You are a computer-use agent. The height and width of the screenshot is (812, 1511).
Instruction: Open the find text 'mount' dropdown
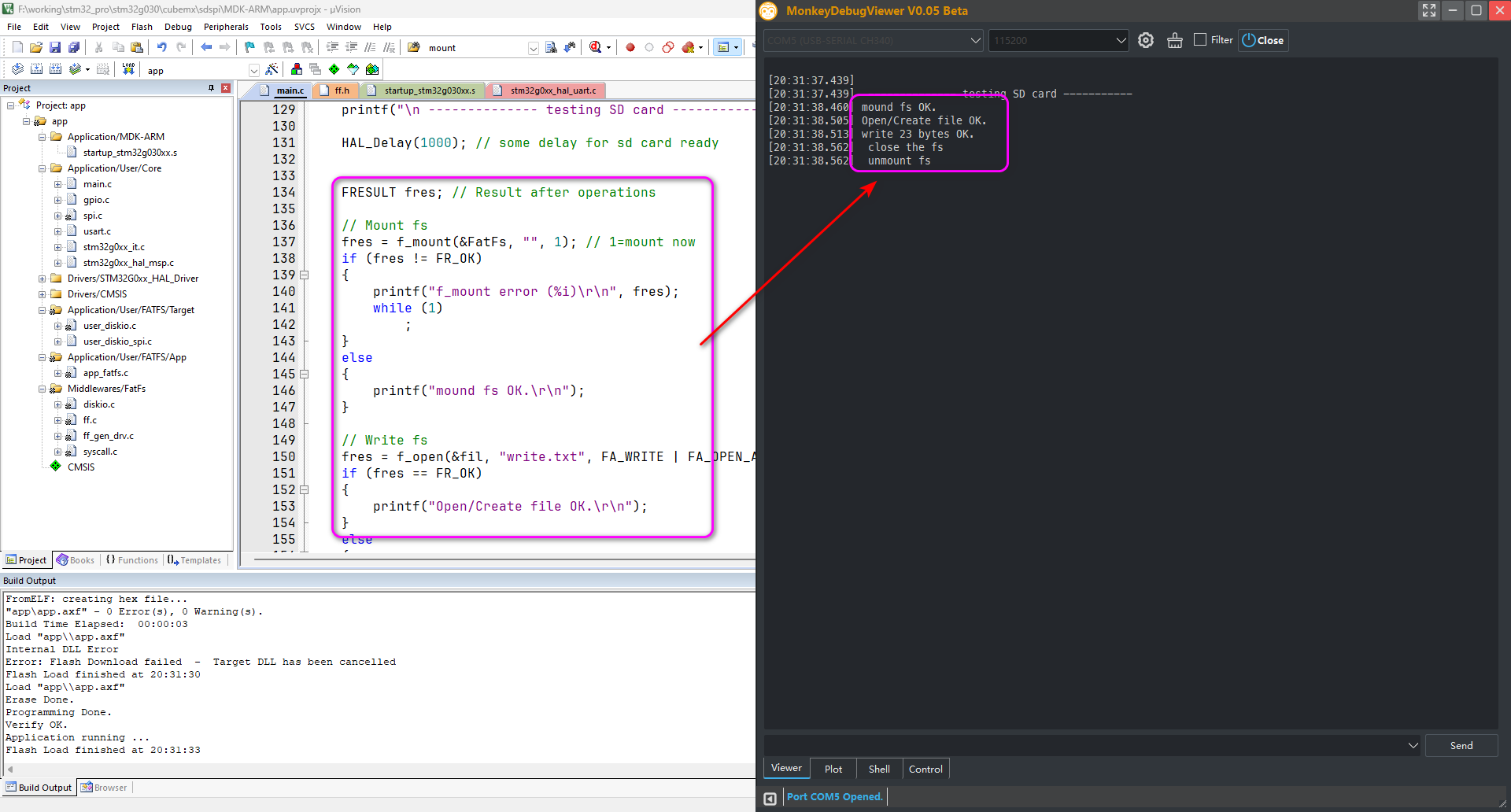[x=533, y=48]
